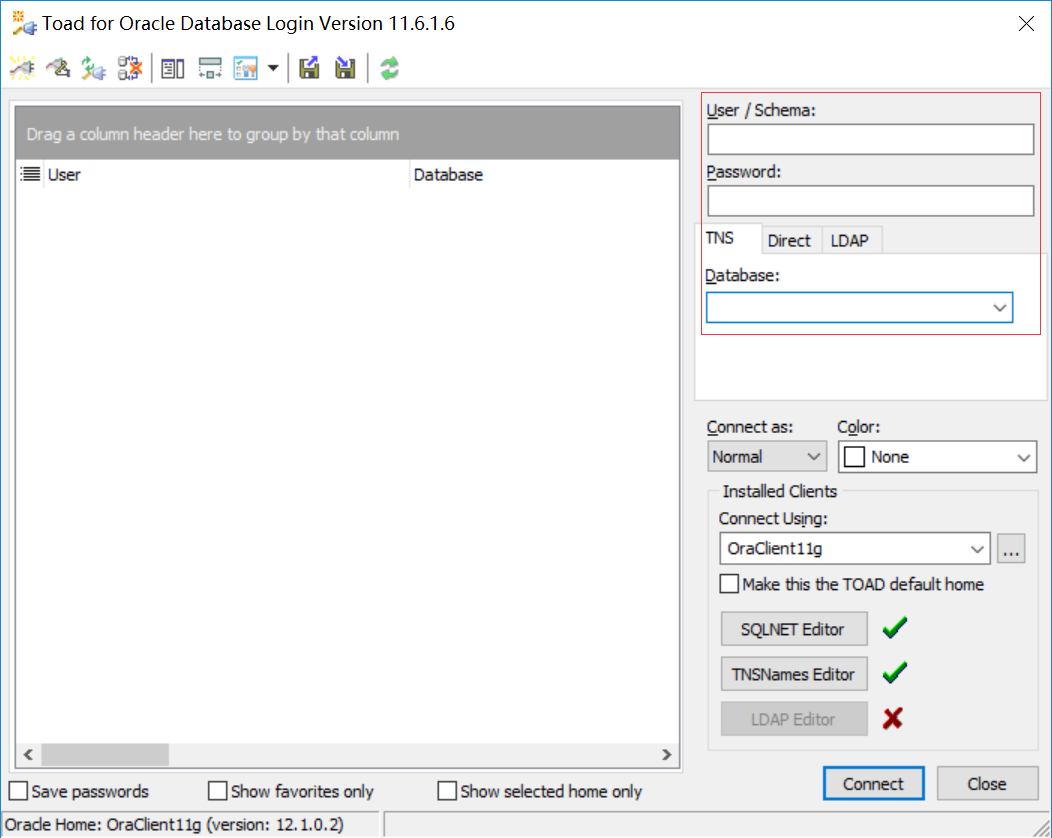1052x838 pixels.
Task: Expand the Database dropdown
Action: 1000,308
